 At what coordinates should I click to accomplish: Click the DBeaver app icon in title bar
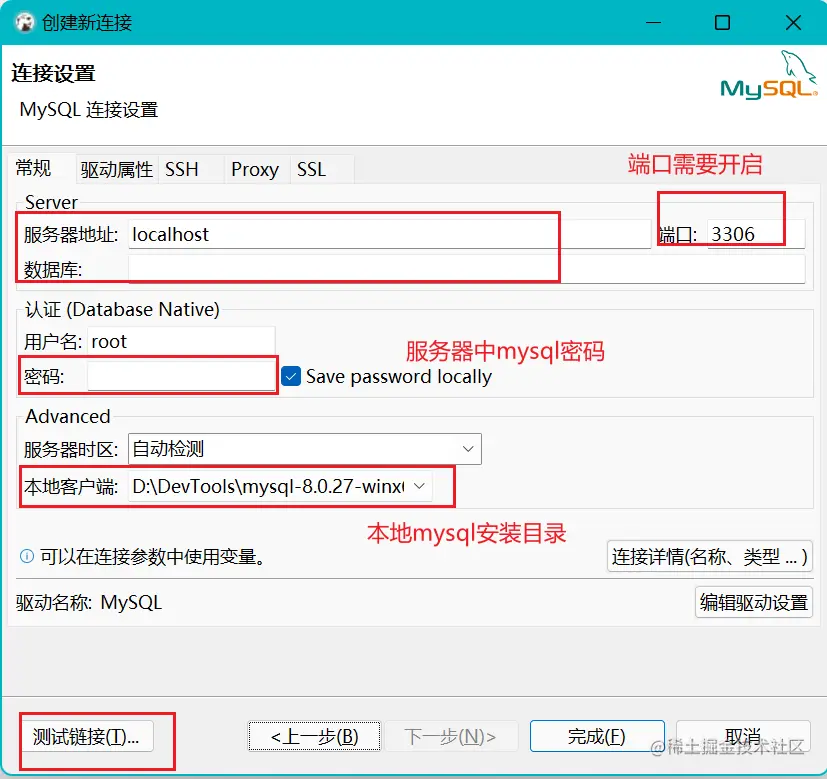point(24,23)
